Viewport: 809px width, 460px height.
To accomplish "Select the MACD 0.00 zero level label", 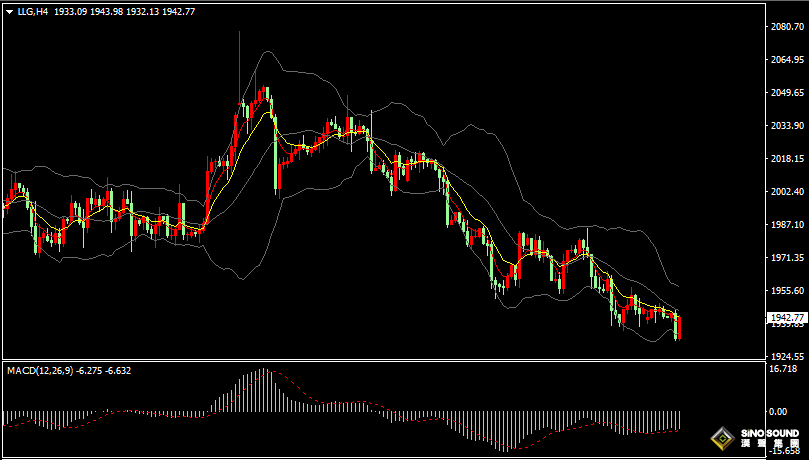I will click(x=778, y=412).
